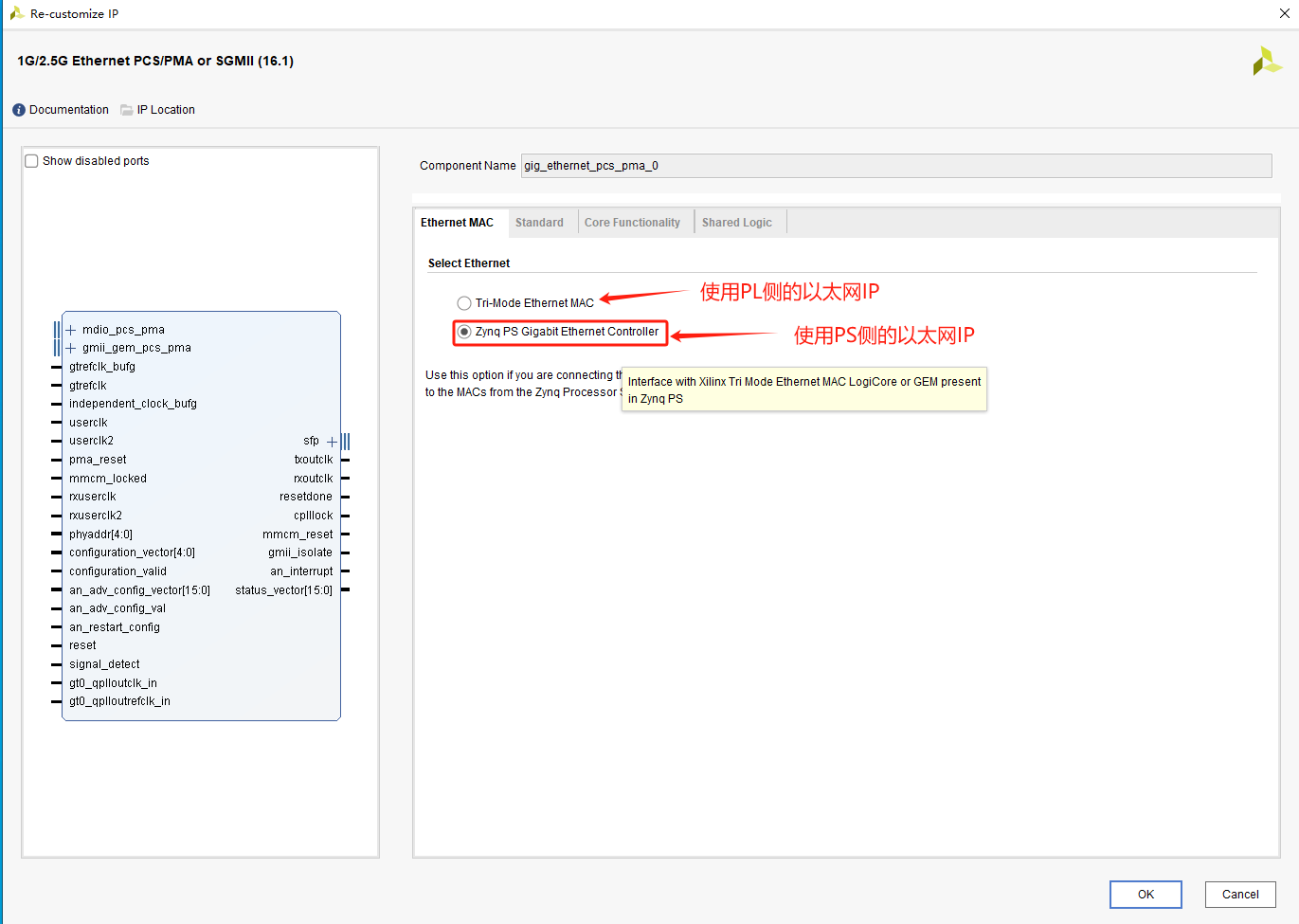
Task: Click the rxuserclk2 port label
Action: coord(96,516)
